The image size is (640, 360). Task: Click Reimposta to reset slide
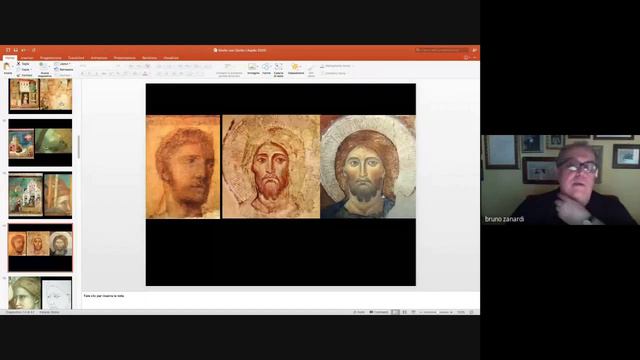[64, 69]
